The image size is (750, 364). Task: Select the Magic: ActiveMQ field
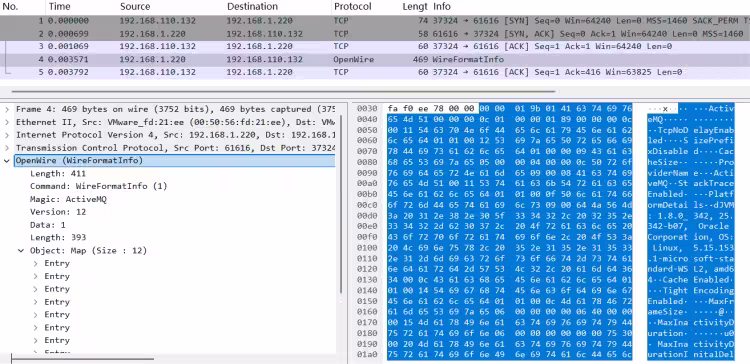[x=68, y=199]
